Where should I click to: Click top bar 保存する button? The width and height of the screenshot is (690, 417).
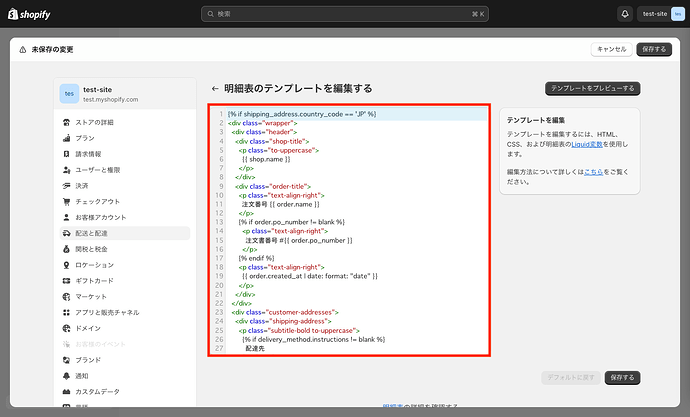pyautogui.click(x=654, y=49)
